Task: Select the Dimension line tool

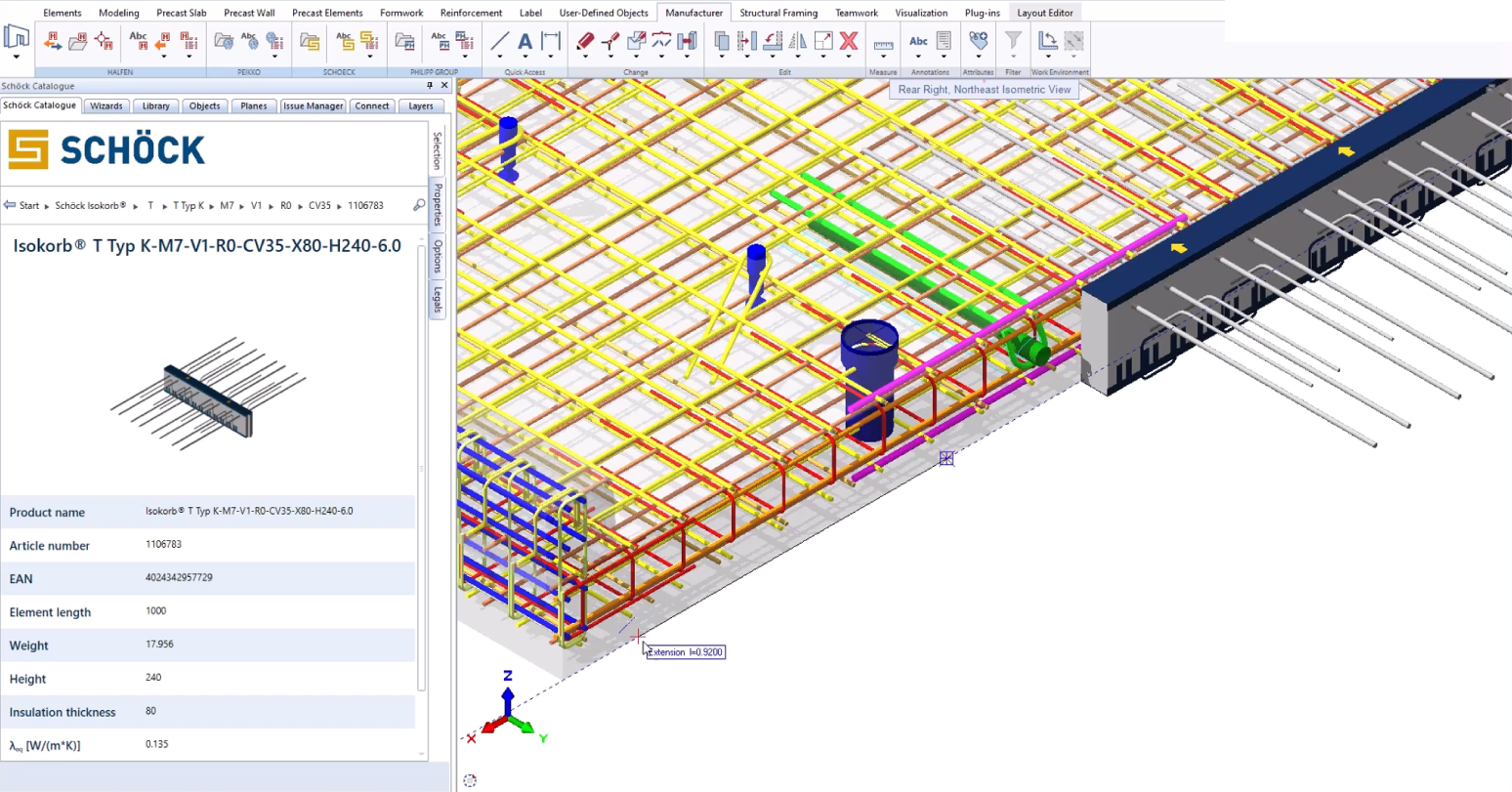Action: 551,40
